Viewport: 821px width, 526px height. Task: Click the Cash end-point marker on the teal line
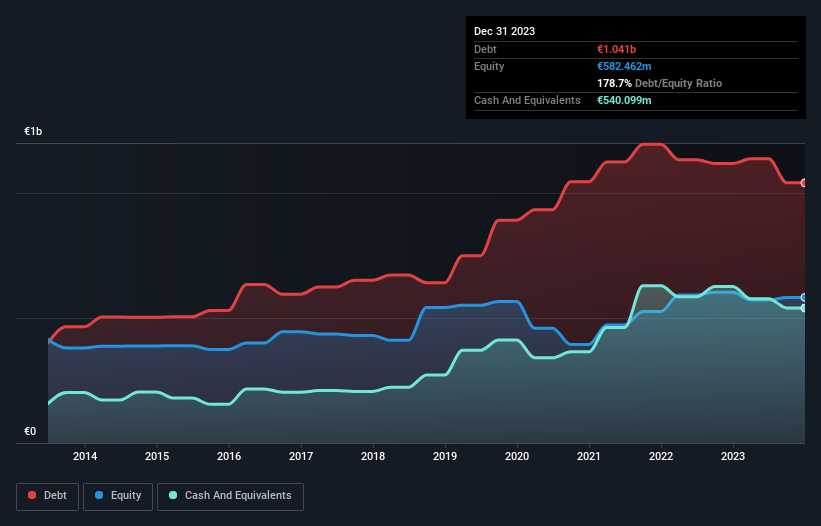pyautogui.click(x=804, y=308)
